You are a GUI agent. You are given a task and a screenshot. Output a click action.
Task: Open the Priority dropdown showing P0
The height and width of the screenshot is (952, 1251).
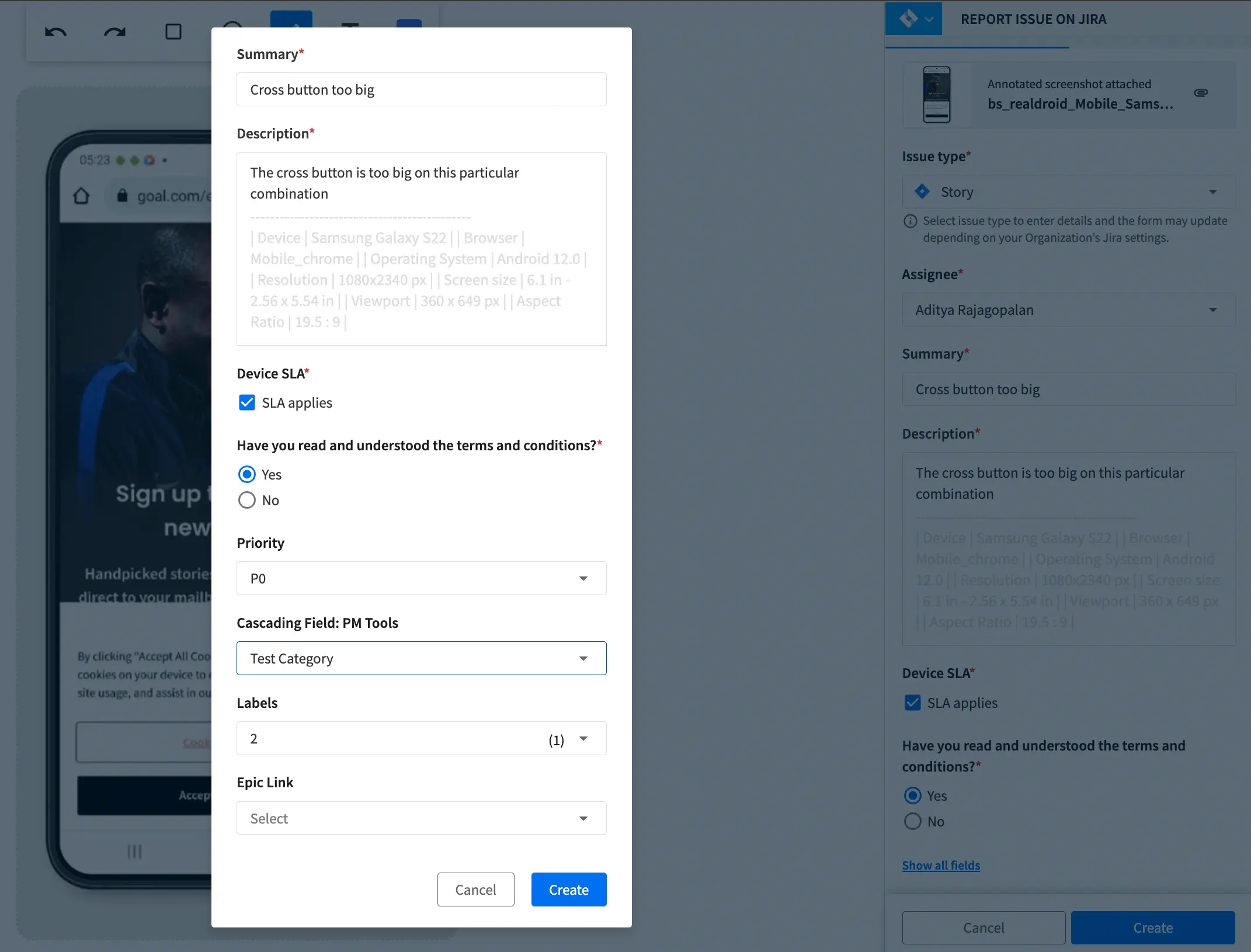coord(421,578)
